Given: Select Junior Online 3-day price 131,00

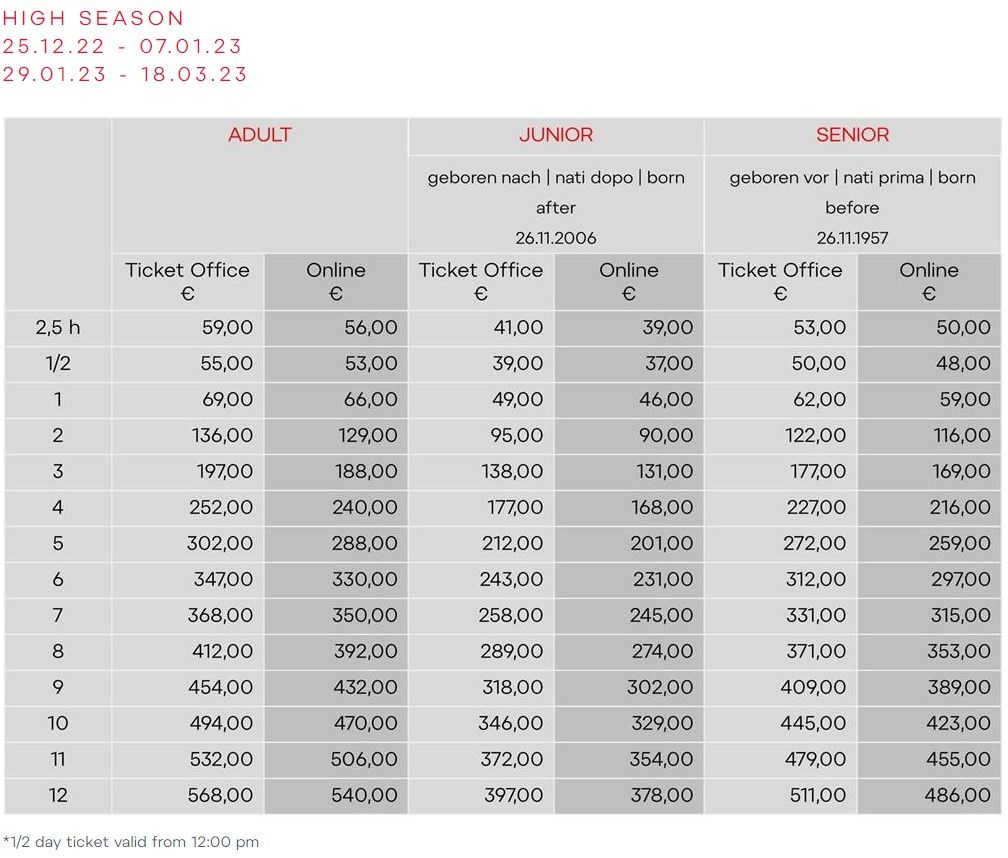Looking at the screenshot, I should tap(661, 471).
